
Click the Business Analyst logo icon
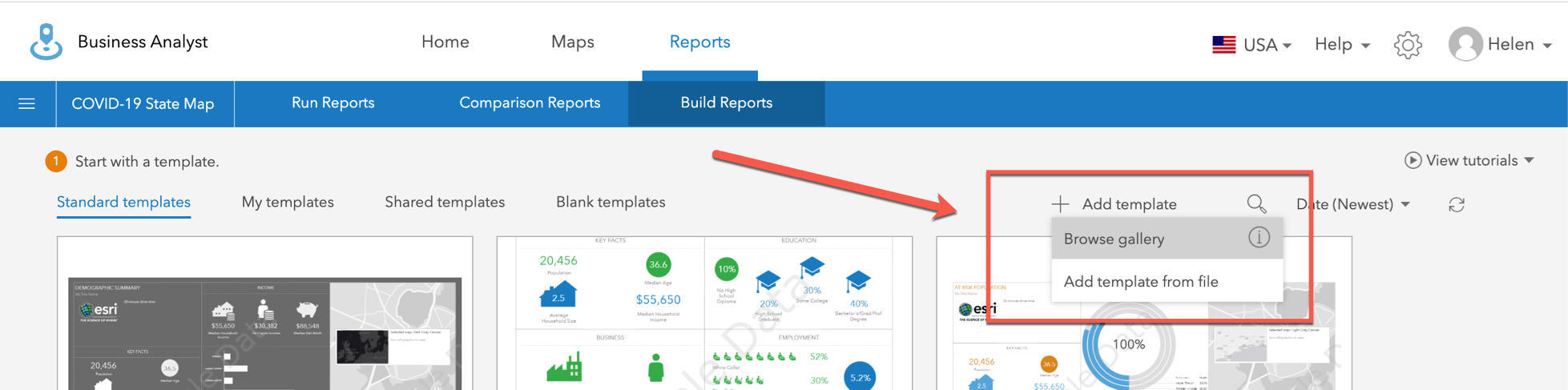[46, 42]
